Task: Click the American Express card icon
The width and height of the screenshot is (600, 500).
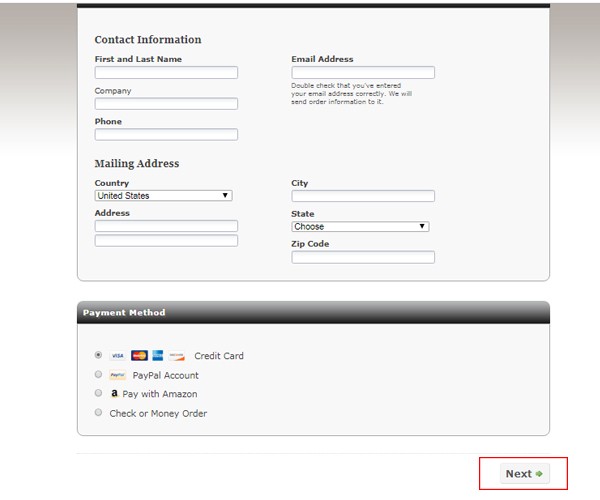Action: pos(158,356)
